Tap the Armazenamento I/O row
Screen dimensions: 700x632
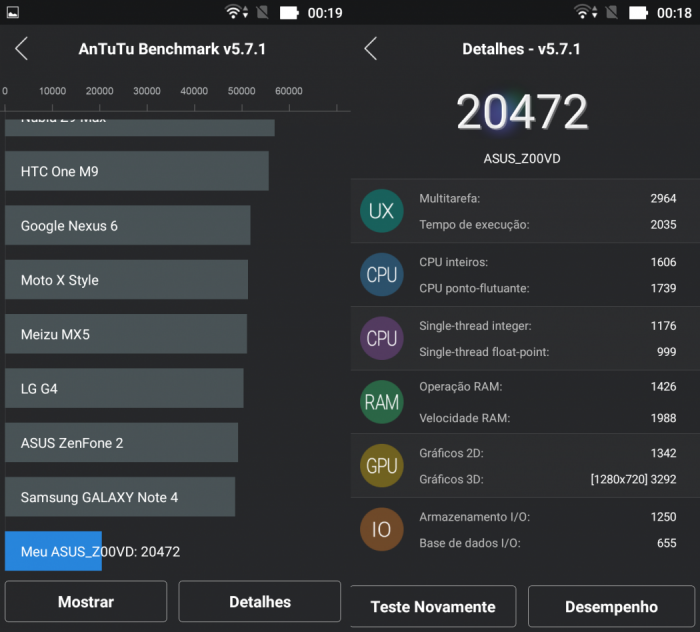point(547,517)
